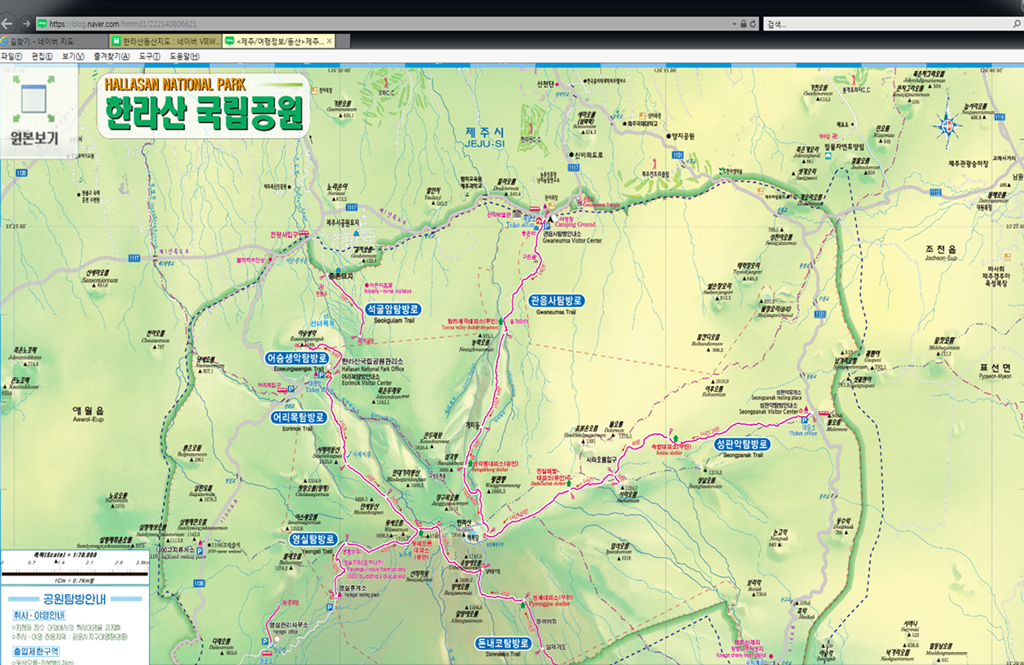1024x665 pixels.
Task: Click the 영지공원 map label
Action: pos(684,137)
